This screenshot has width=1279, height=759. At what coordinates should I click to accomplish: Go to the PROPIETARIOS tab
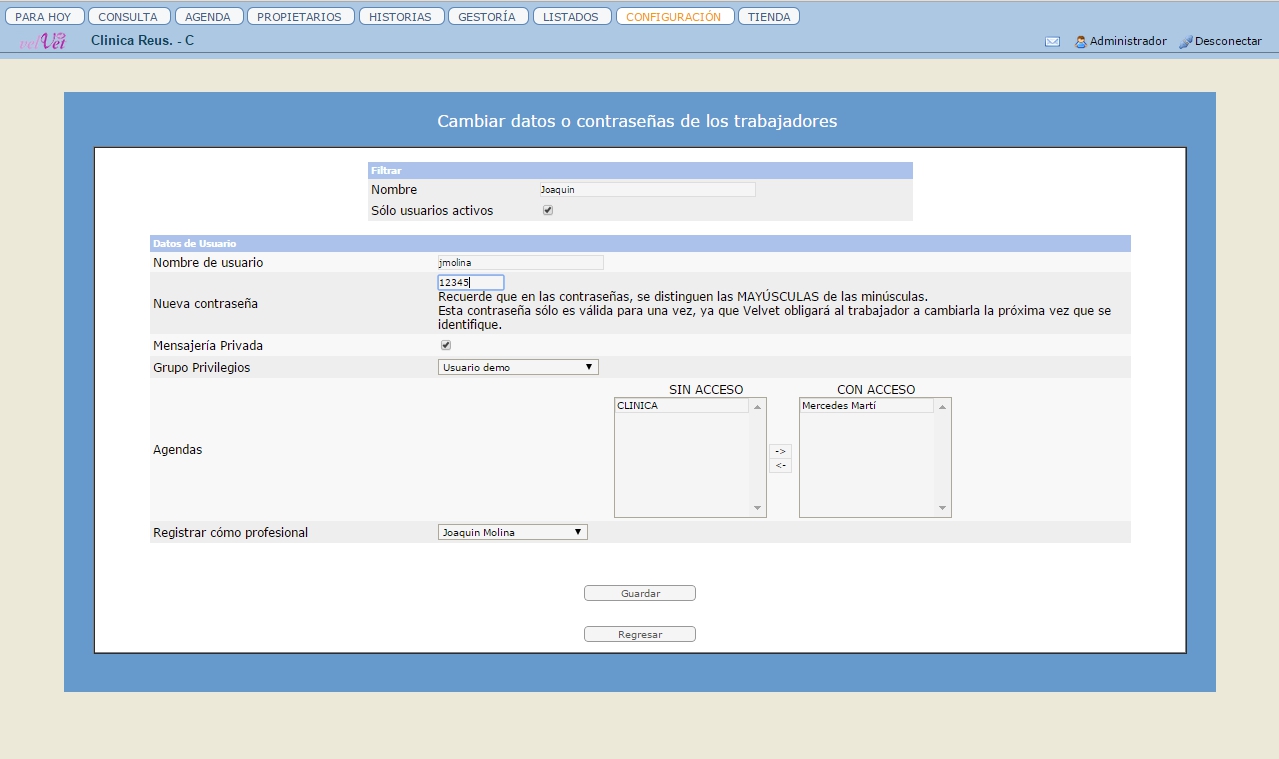click(x=299, y=17)
